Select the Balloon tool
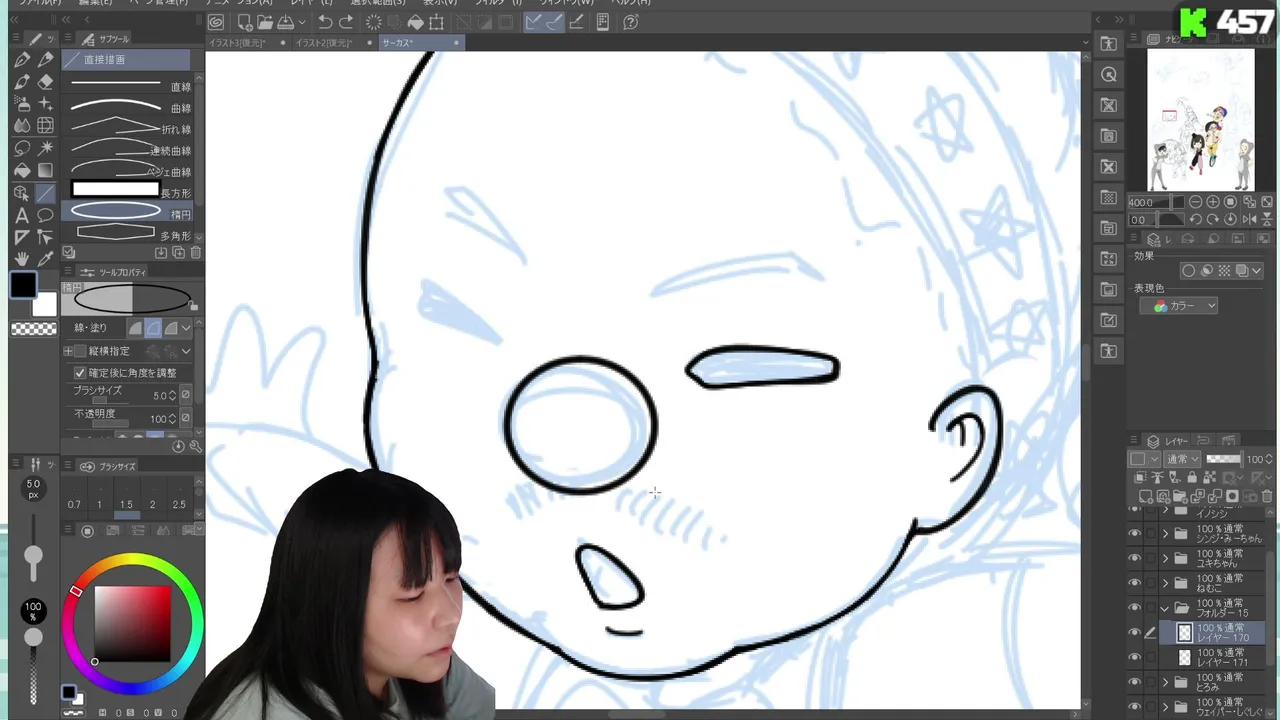Screen dimensions: 1280x720 (45, 215)
